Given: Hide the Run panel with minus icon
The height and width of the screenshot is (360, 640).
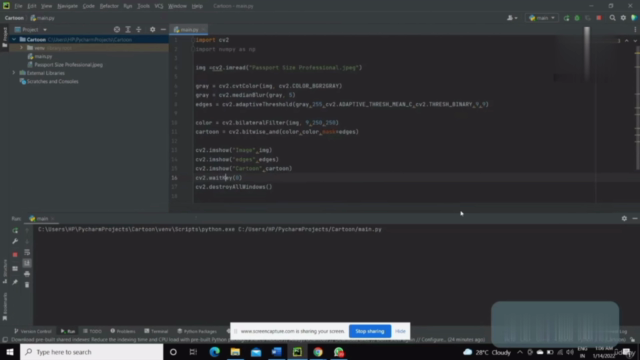Looking at the screenshot, I should tap(635, 218).
